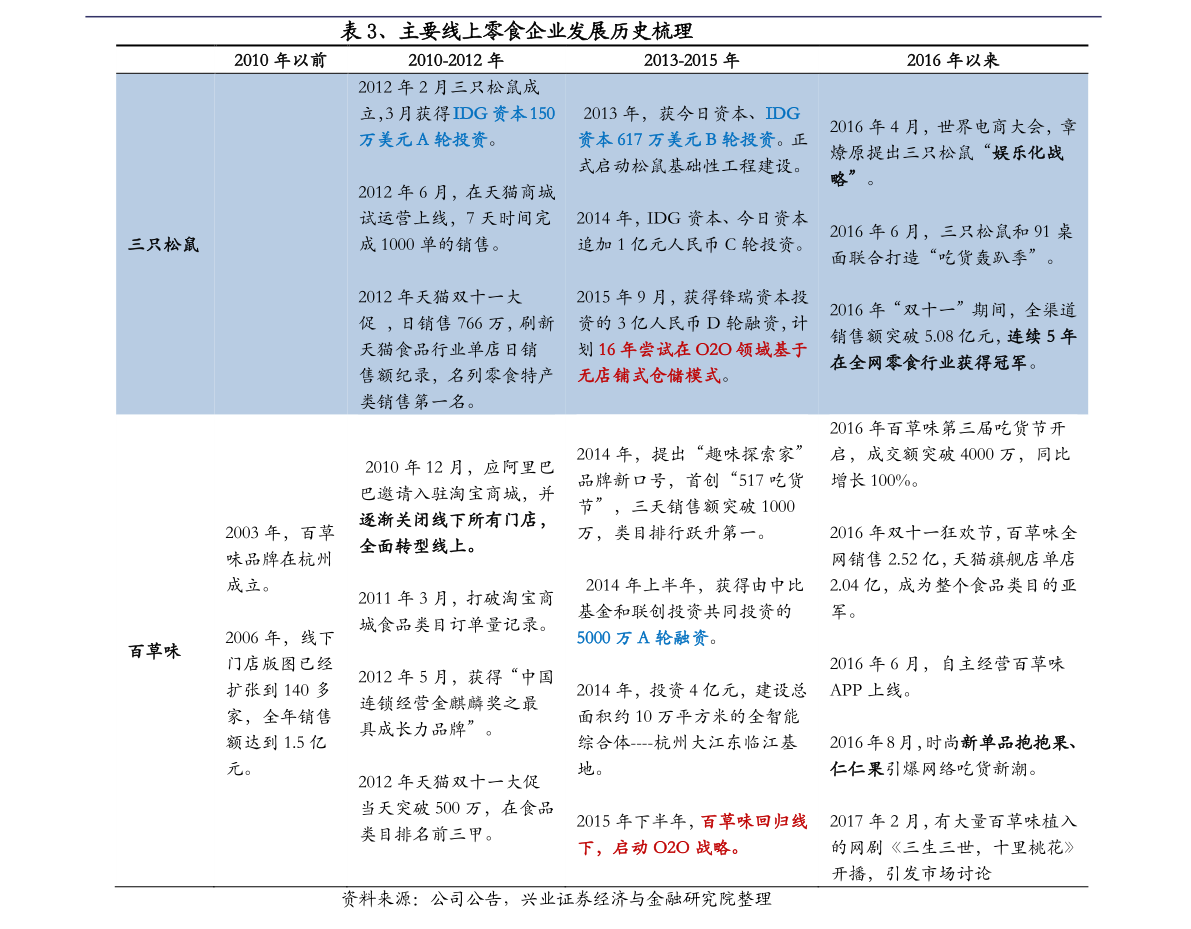The image size is (1191, 929).
Task: Click the "2010 年以前" column header
Action: tap(280, 60)
